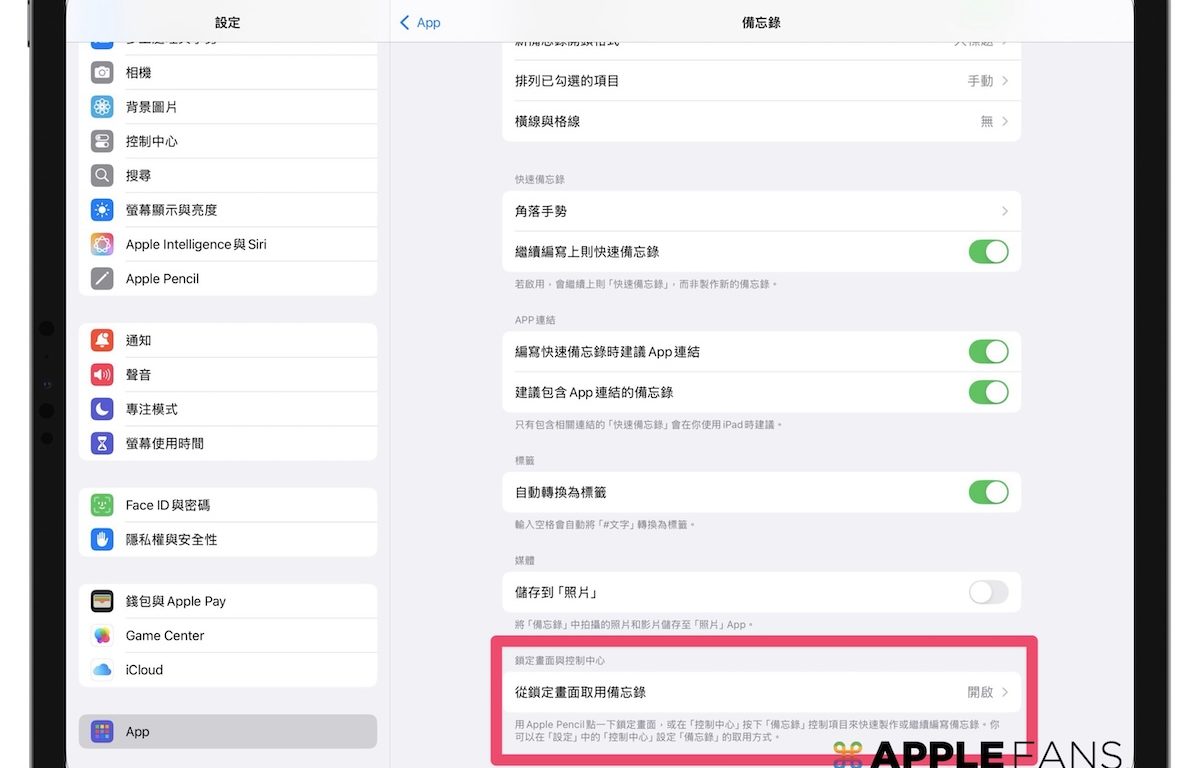Viewport: 1200px width, 768px height.
Task: Open 橫線與格線 setting chevron
Action: (1004, 121)
